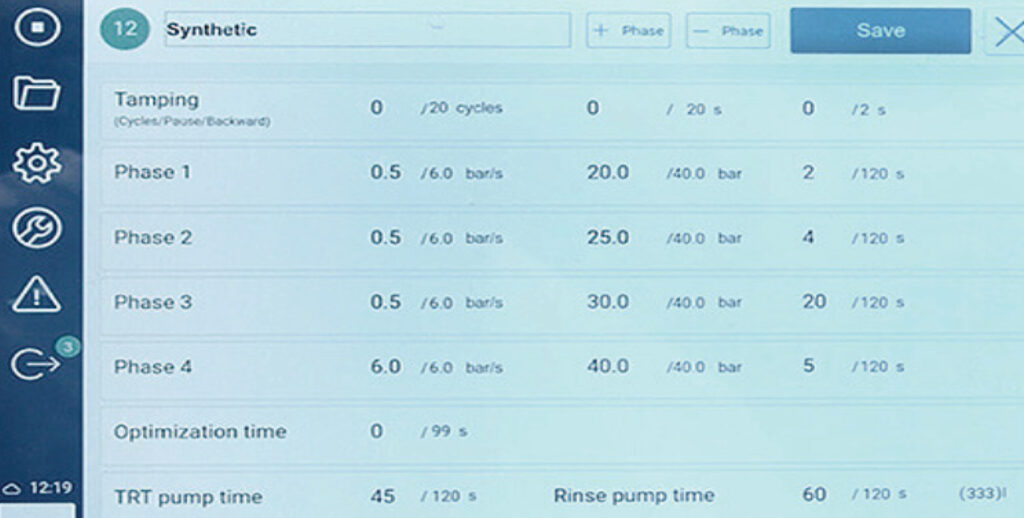Open the warning triangle alerts icon
The height and width of the screenshot is (518, 1024).
click(37, 294)
